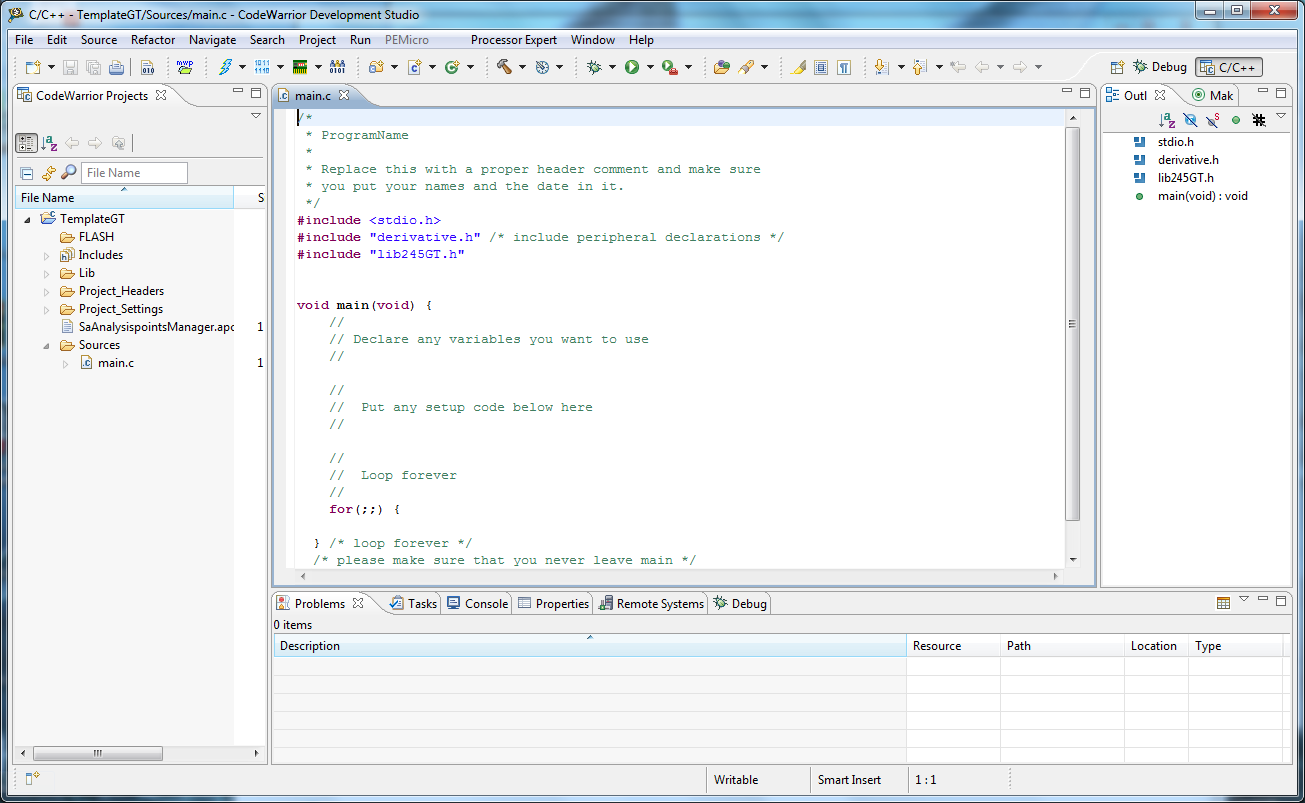Click the blue lightning Flash programmer icon
The image size is (1305, 803).
click(226, 67)
